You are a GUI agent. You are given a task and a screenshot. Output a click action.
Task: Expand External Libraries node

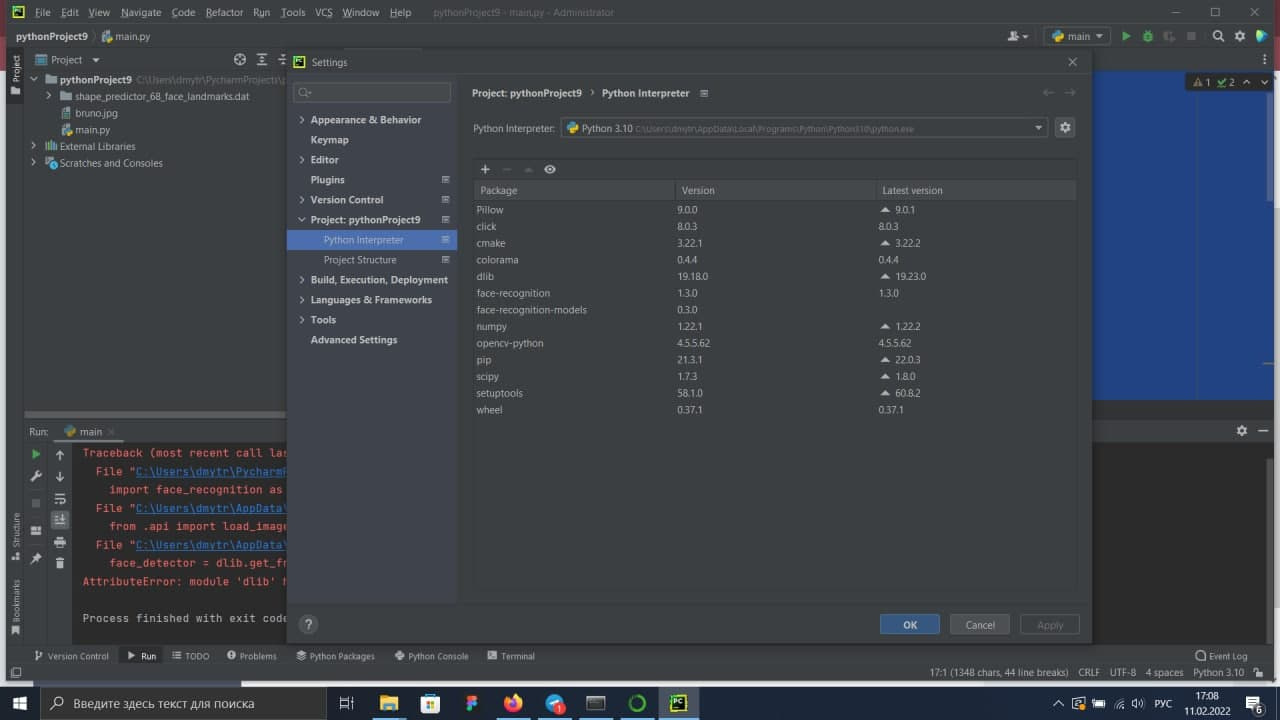[33, 146]
